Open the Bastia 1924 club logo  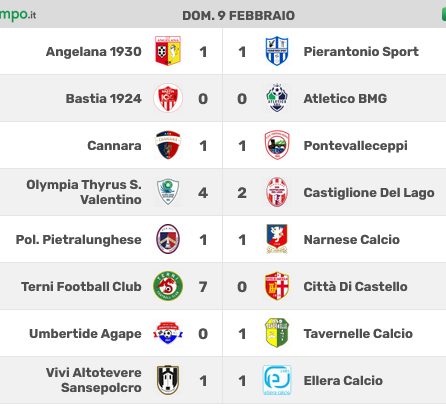click(168, 98)
